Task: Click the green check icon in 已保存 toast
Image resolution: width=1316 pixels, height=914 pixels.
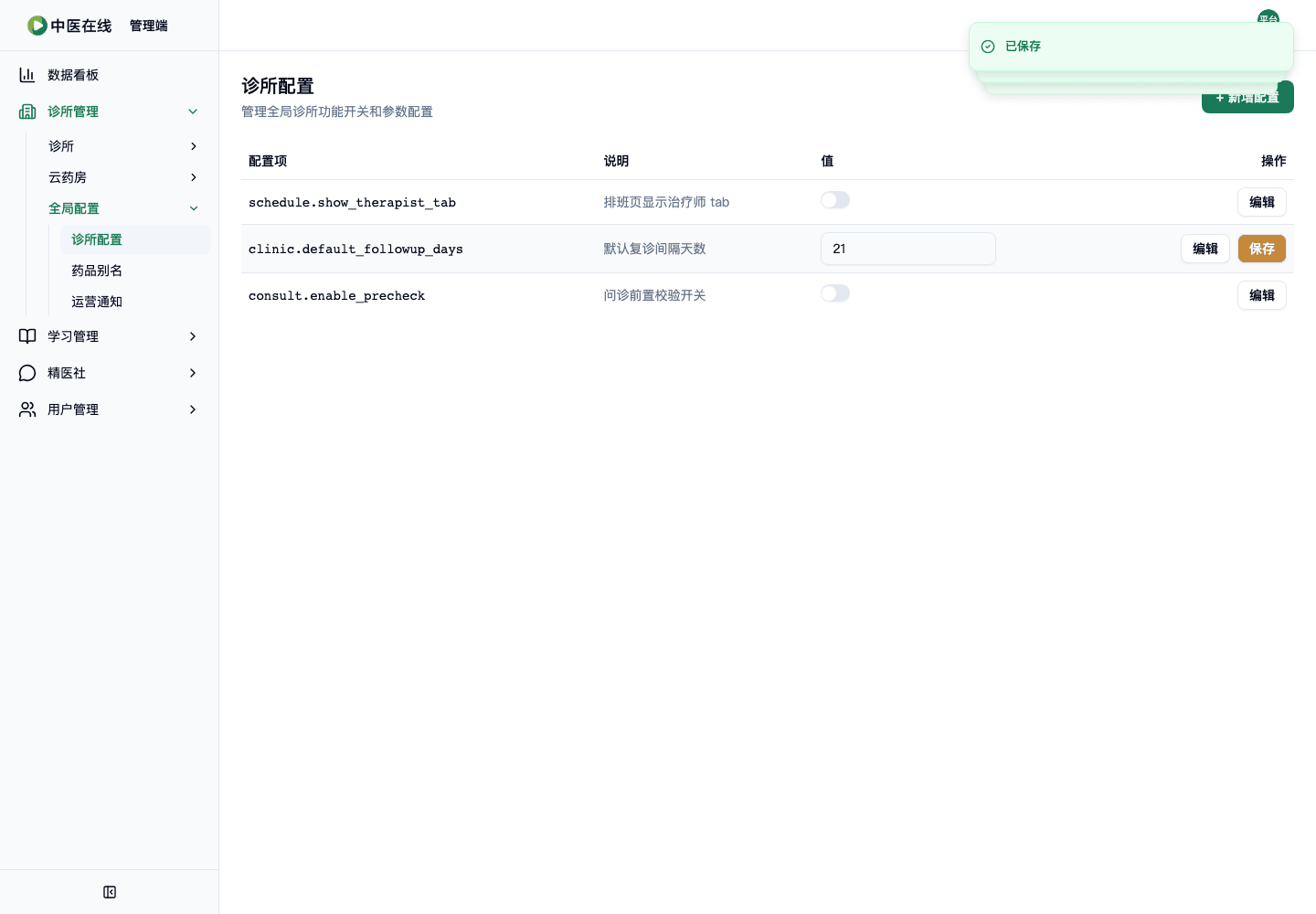Action: coord(988,47)
